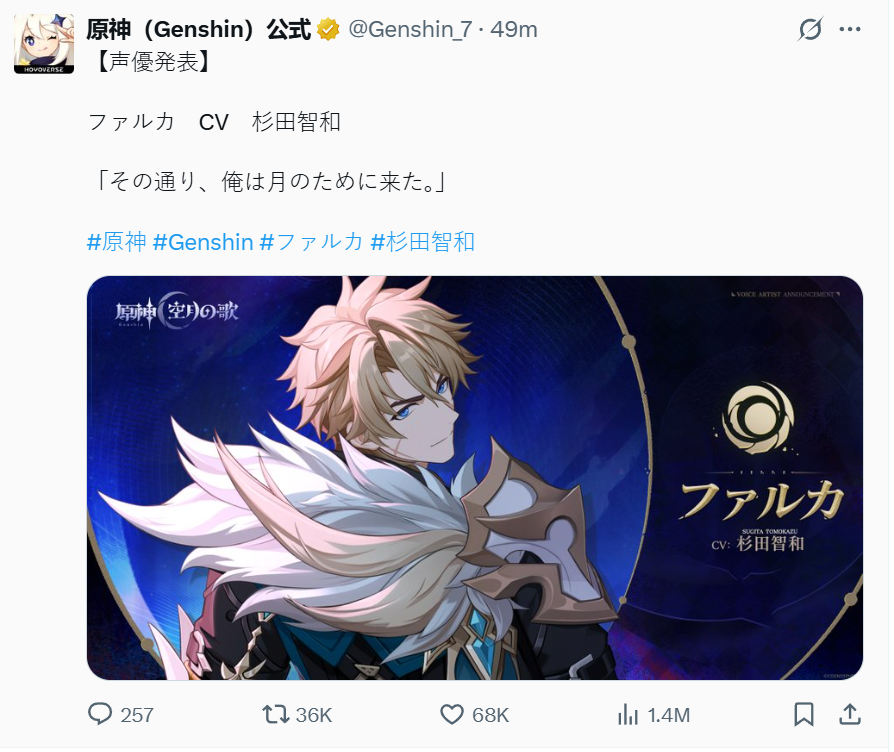Image resolution: width=894 pixels, height=752 pixels.
Task: Bookmark this Genshin post
Action: [x=804, y=714]
